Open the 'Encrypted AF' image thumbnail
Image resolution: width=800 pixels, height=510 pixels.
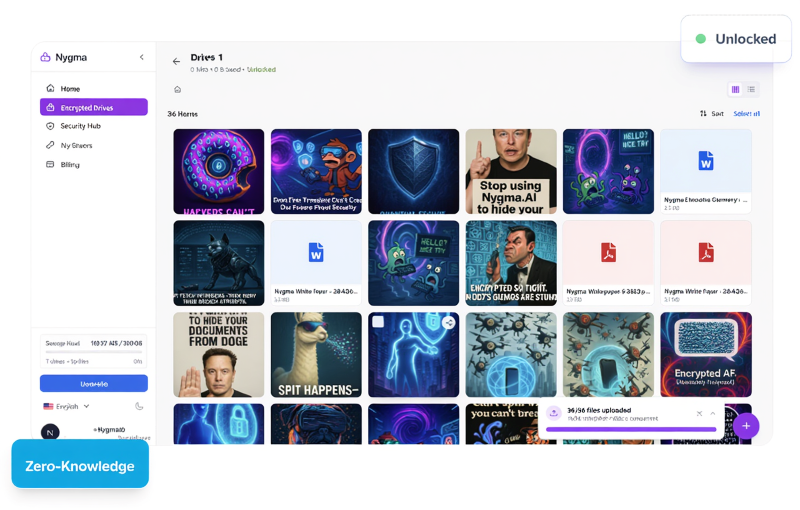[706, 355]
